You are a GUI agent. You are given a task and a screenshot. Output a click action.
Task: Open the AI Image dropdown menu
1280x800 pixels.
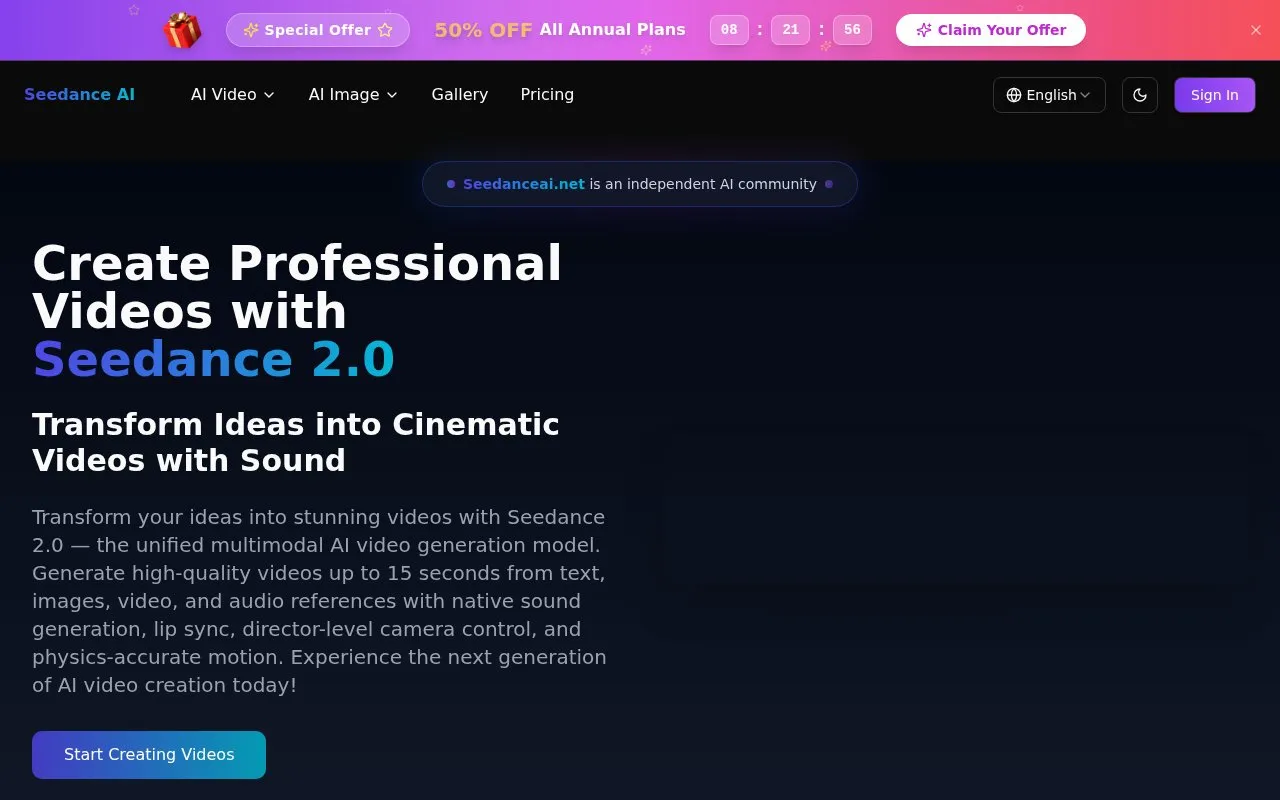point(352,94)
